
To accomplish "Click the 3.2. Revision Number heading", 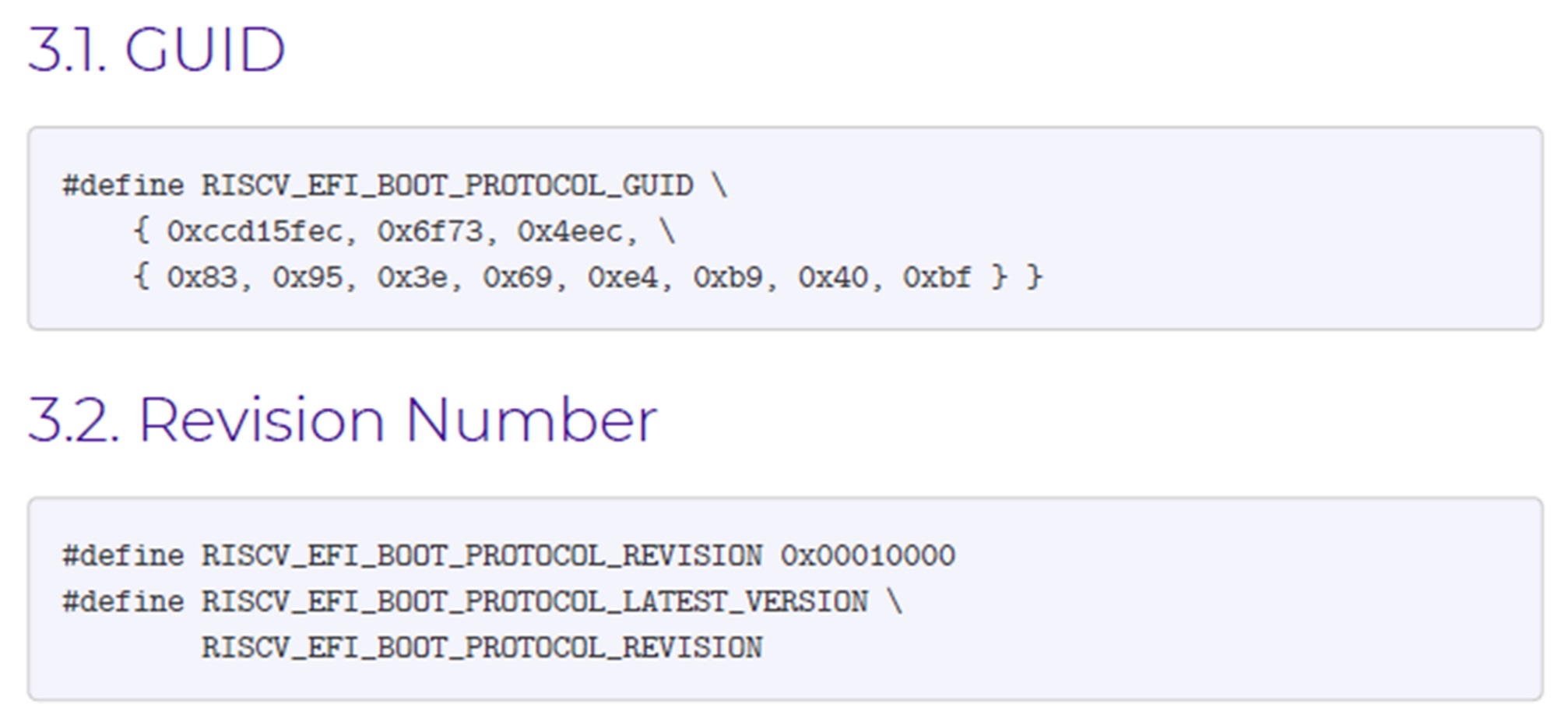I will tap(343, 421).
